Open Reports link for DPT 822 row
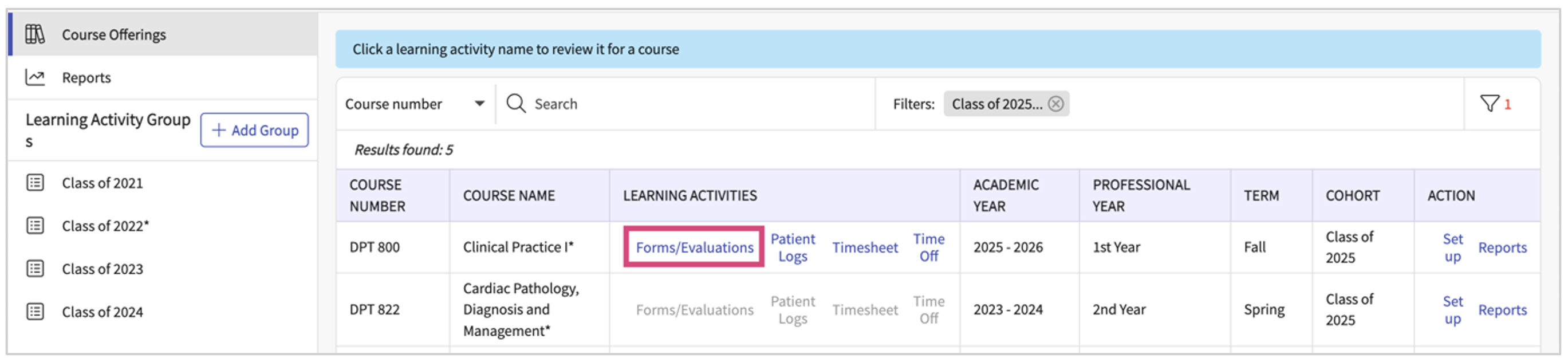 [x=1502, y=310]
